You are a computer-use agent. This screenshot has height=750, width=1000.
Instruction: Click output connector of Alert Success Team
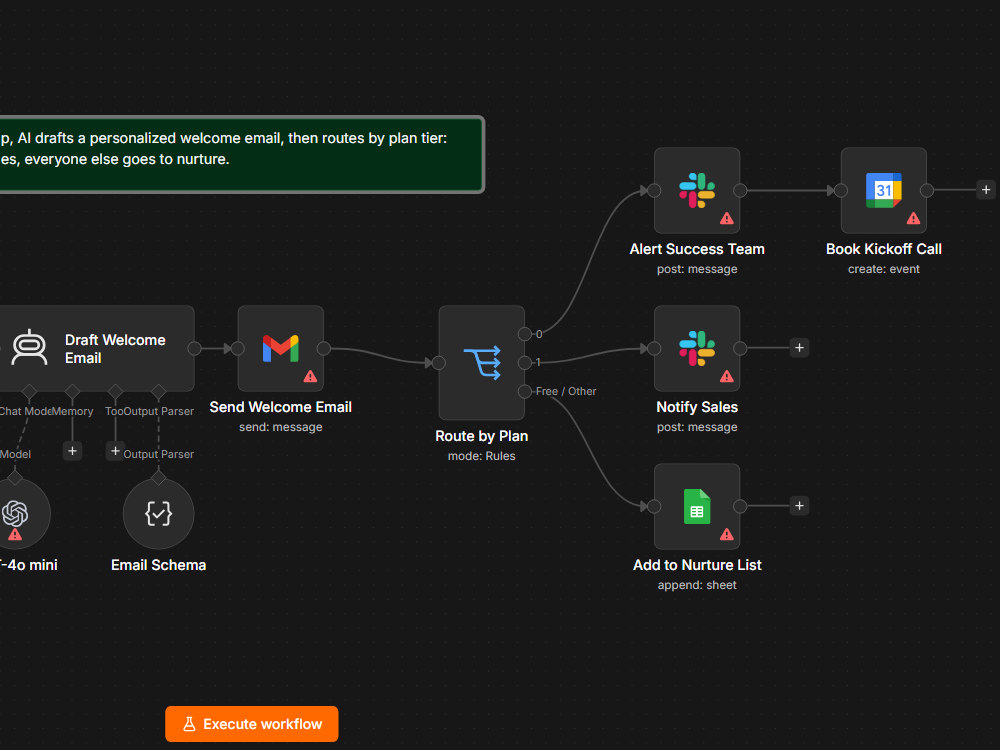(740, 190)
